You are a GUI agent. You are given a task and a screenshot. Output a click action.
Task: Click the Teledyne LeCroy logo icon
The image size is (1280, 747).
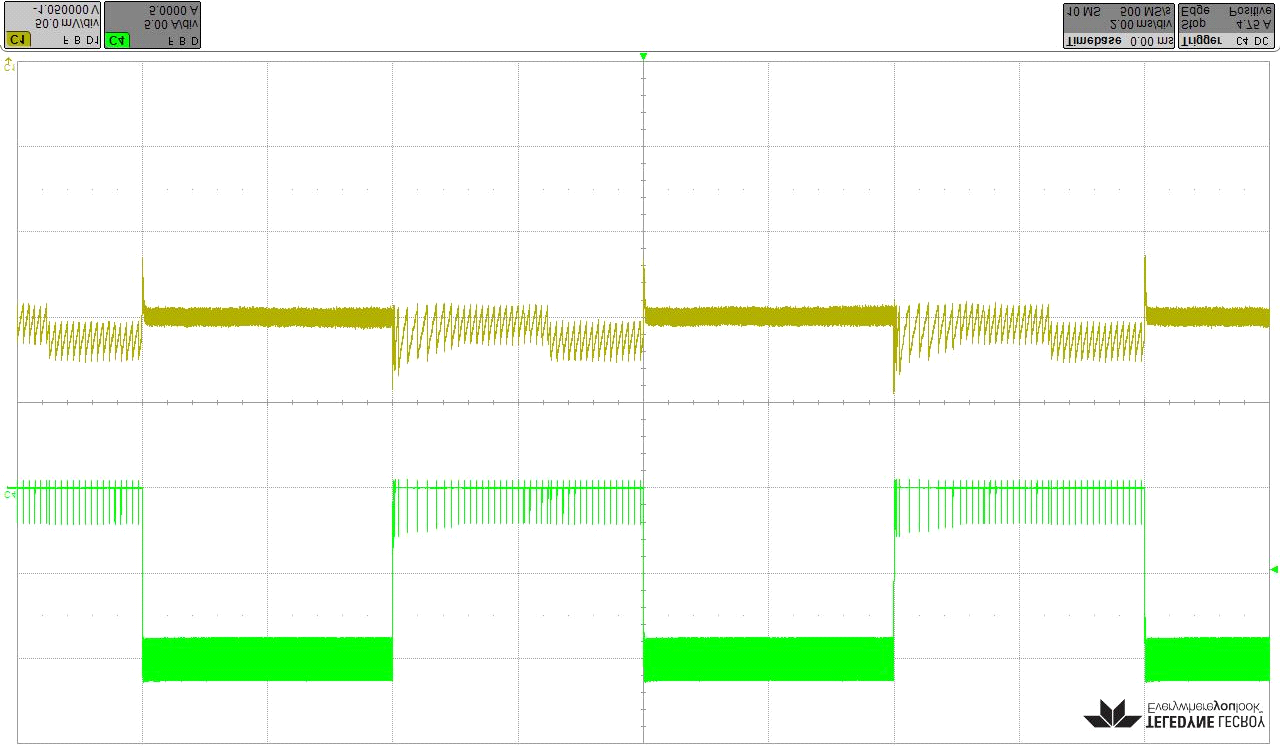1112,714
